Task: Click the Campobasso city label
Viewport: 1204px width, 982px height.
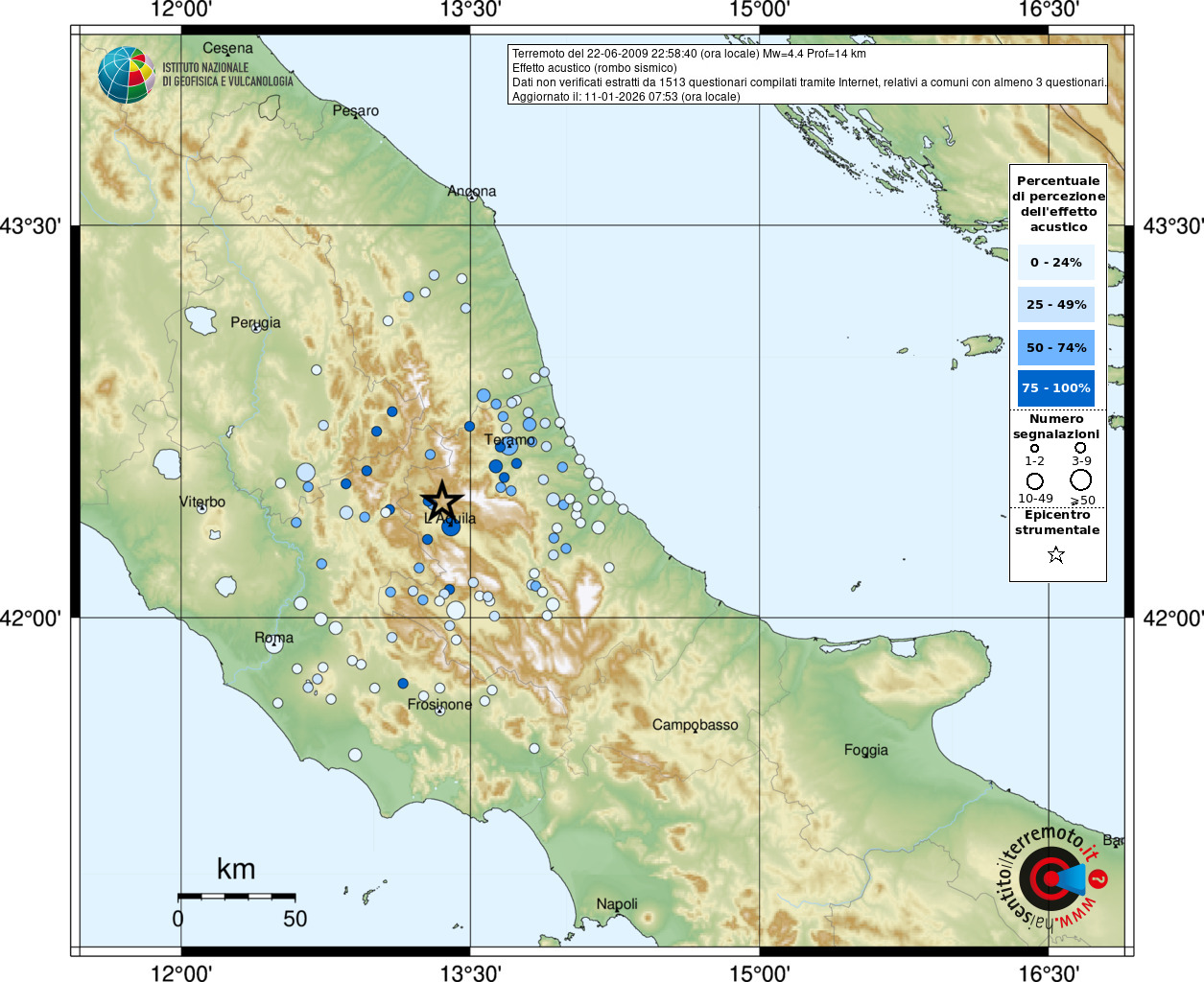Action: point(696,724)
